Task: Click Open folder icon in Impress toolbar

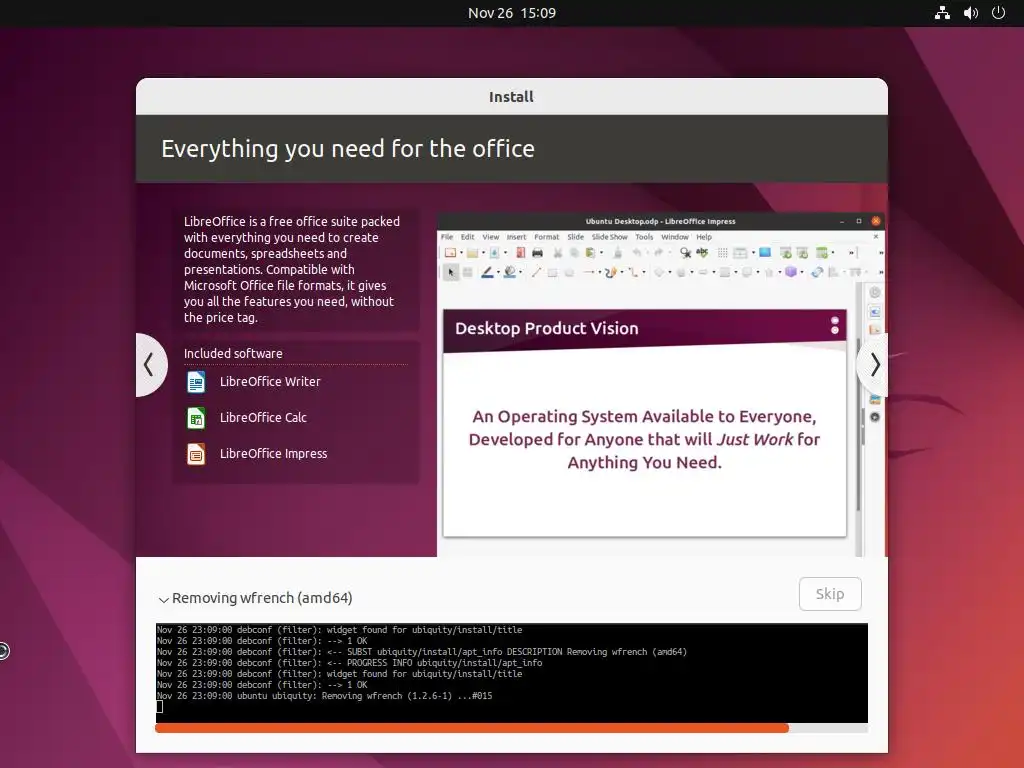Action: (x=472, y=253)
